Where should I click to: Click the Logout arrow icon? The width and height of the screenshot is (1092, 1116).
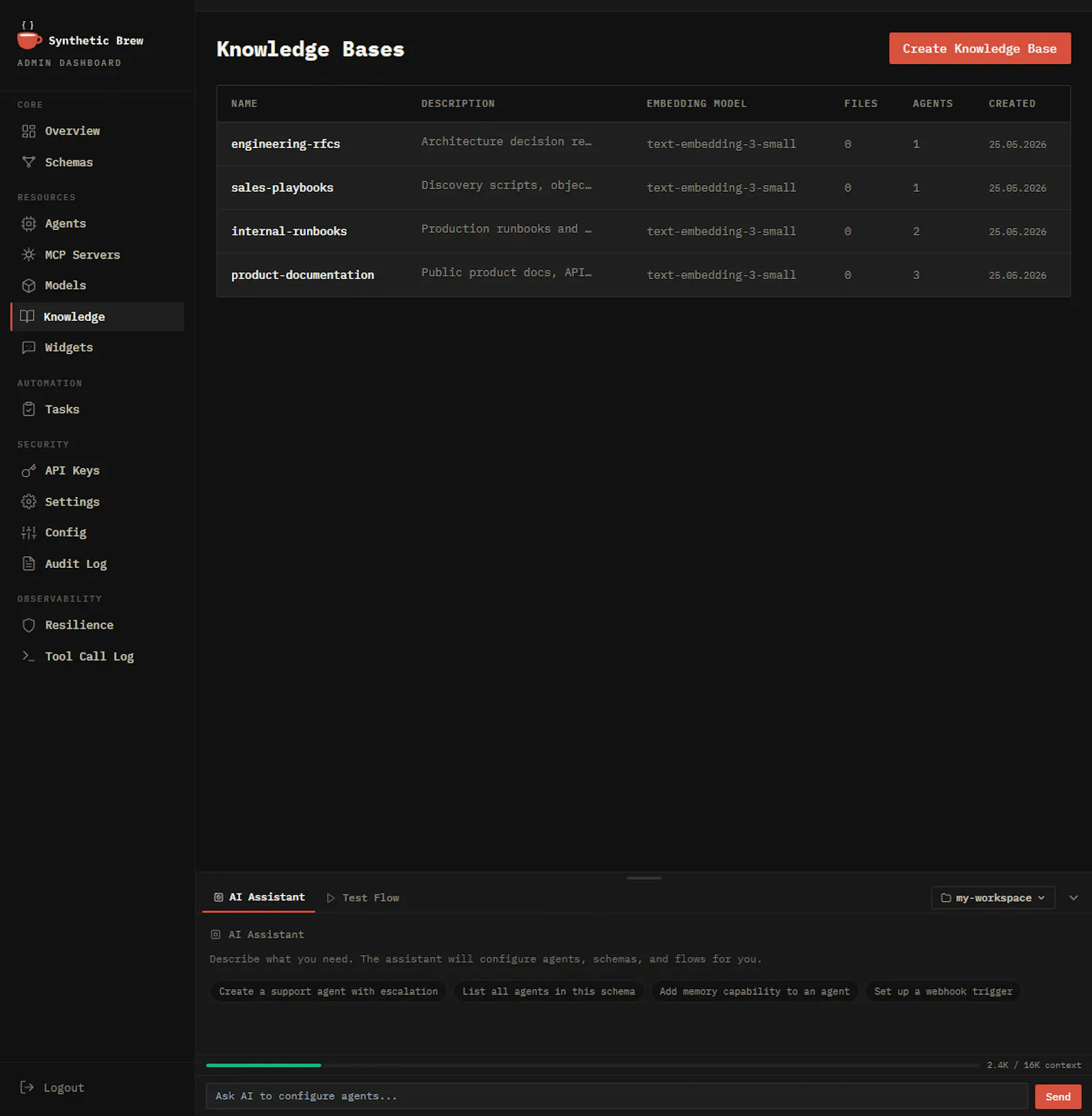pyautogui.click(x=27, y=1087)
